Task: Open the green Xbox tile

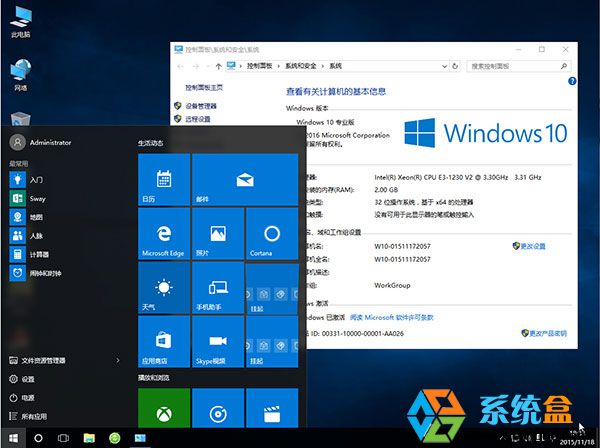Action: click(x=164, y=408)
